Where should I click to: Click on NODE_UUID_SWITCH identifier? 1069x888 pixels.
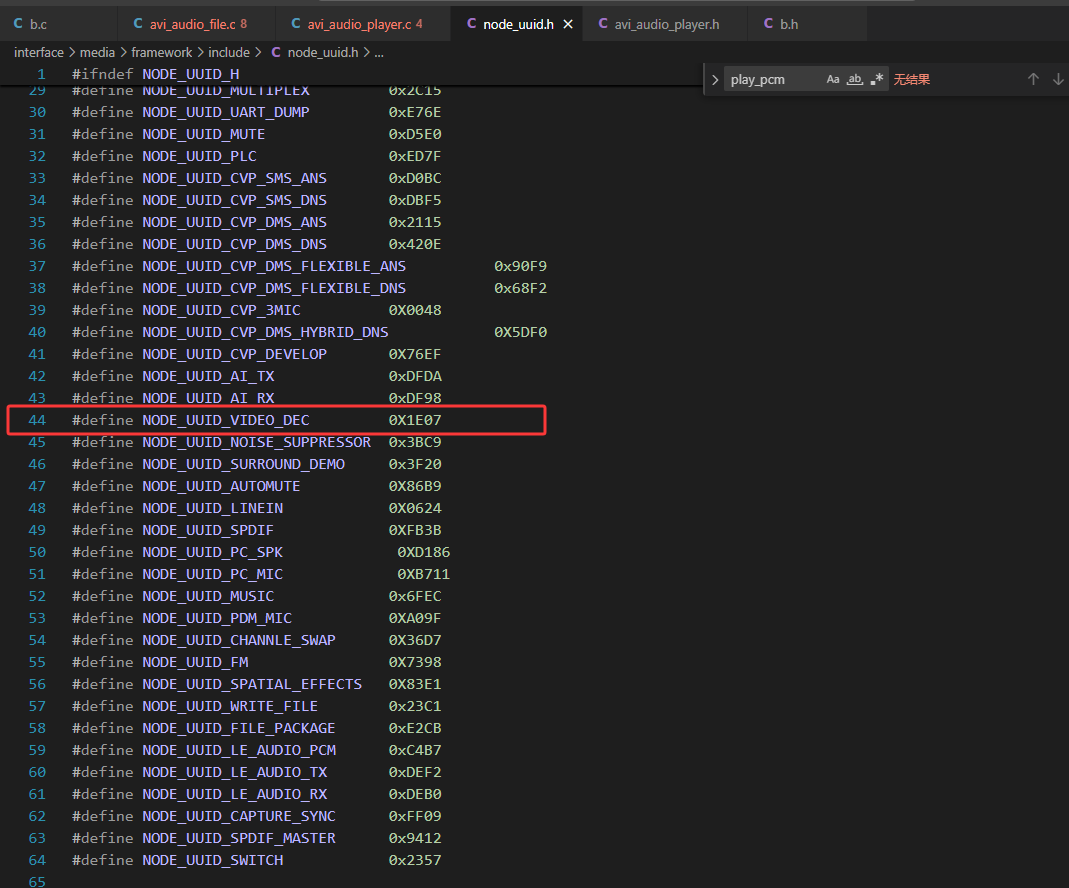click(213, 860)
